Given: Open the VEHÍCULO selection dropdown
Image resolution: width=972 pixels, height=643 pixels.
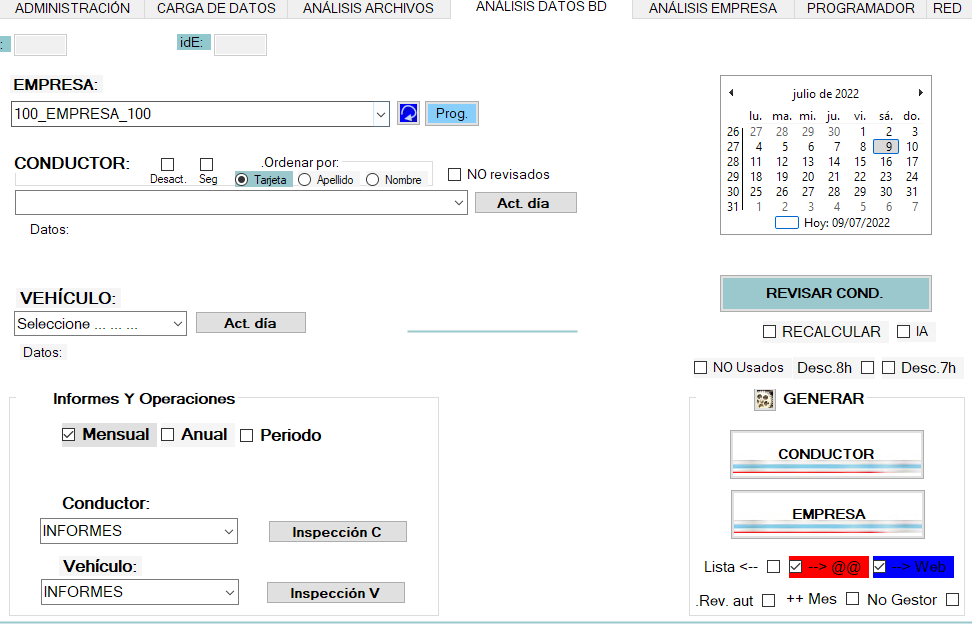Looking at the screenshot, I should coord(180,322).
